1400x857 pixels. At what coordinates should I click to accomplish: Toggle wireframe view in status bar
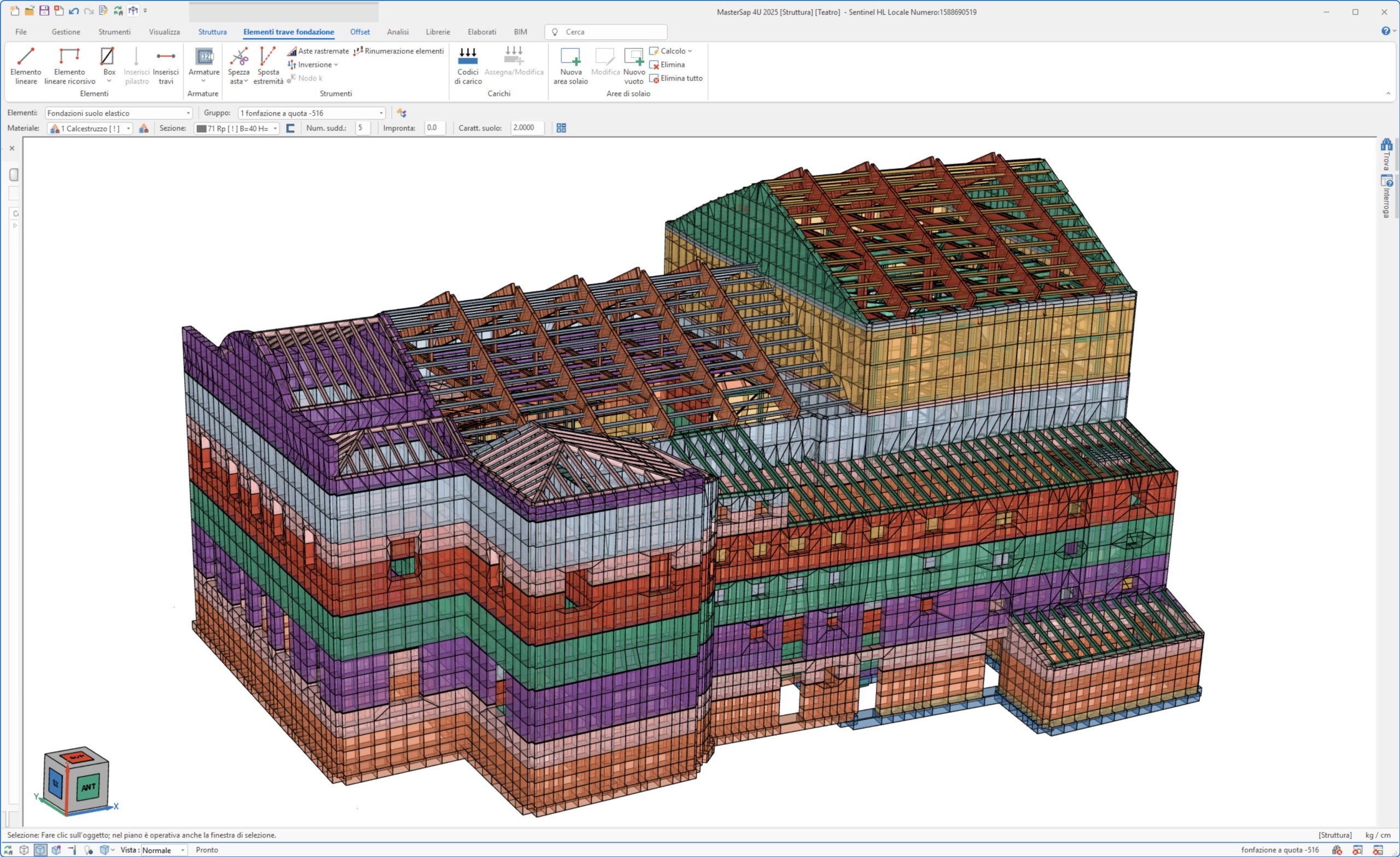[24, 850]
